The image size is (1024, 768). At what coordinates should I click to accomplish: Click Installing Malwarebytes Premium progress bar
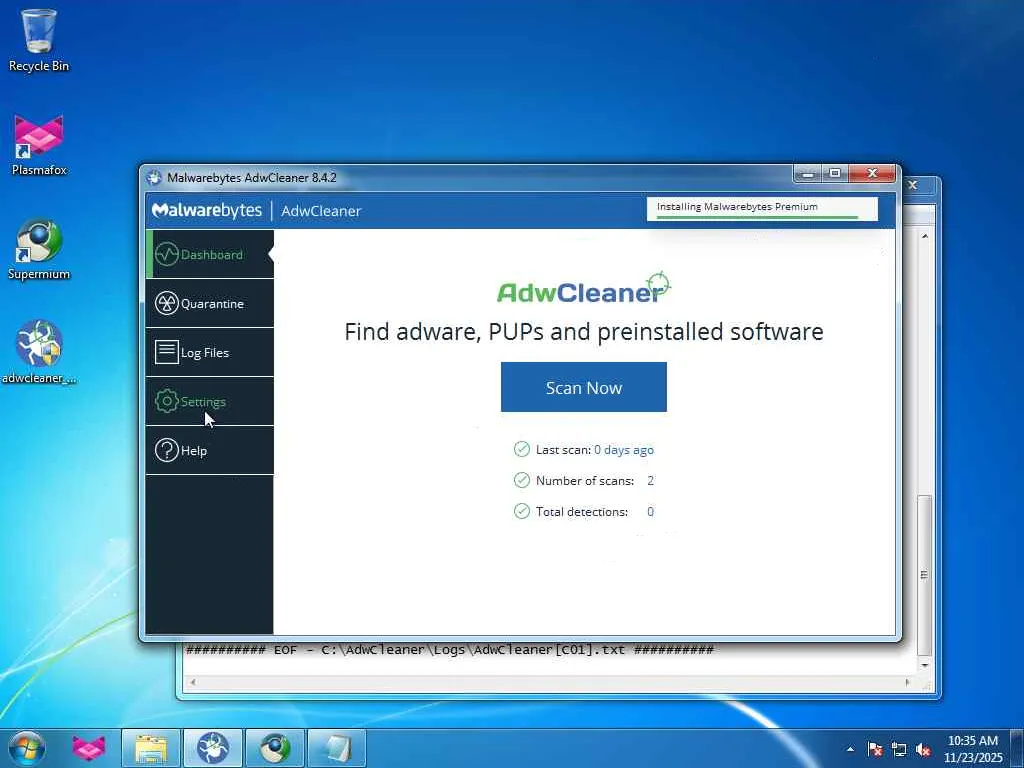tap(762, 210)
